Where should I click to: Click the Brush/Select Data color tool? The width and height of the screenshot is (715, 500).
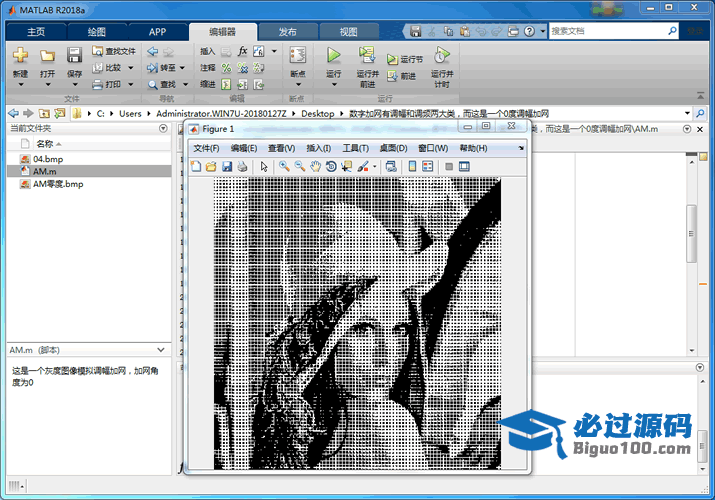(364, 166)
